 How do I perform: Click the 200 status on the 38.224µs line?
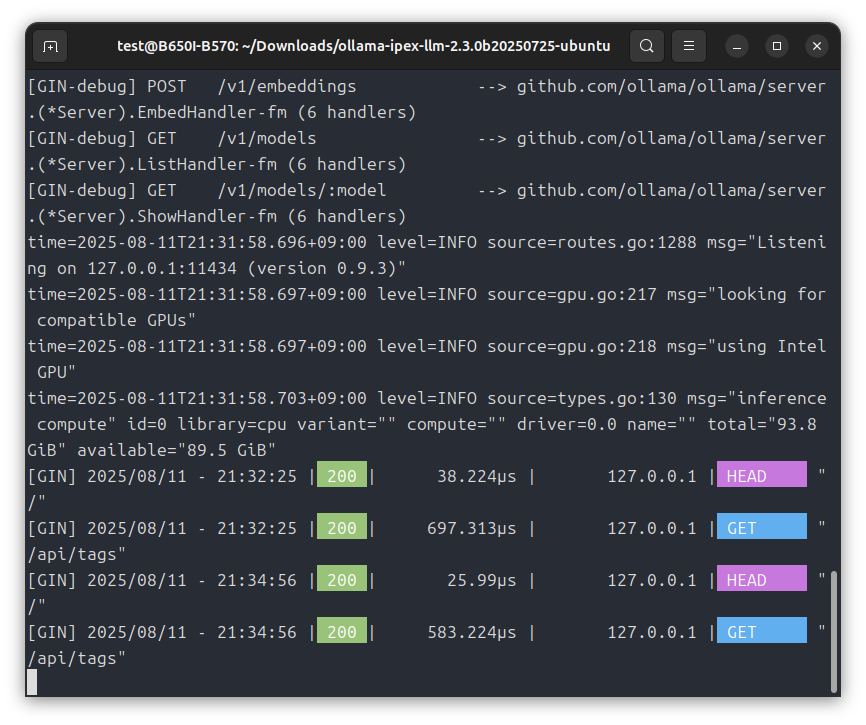click(x=342, y=475)
